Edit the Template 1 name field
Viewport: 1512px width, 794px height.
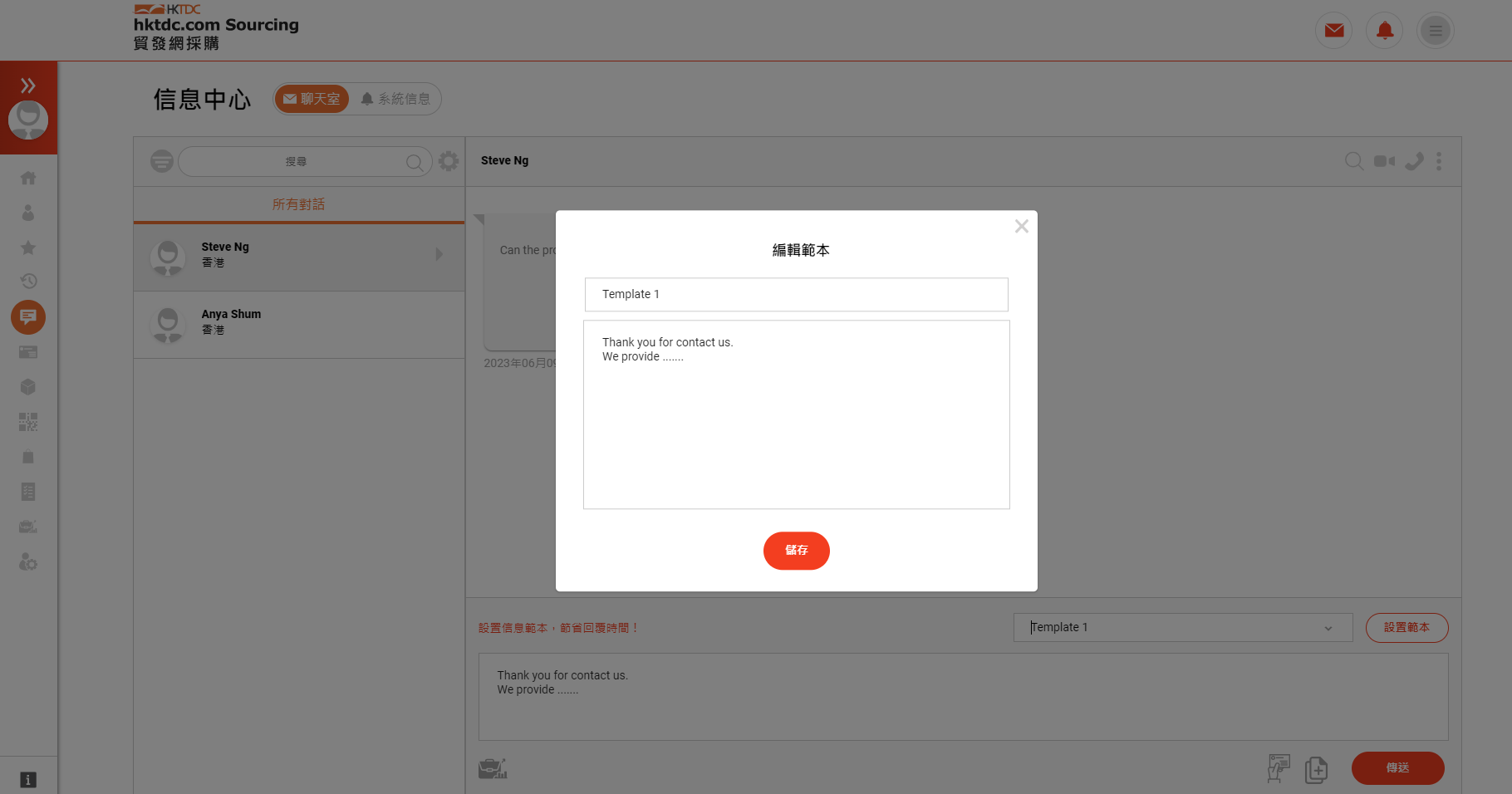click(x=796, y=294)
